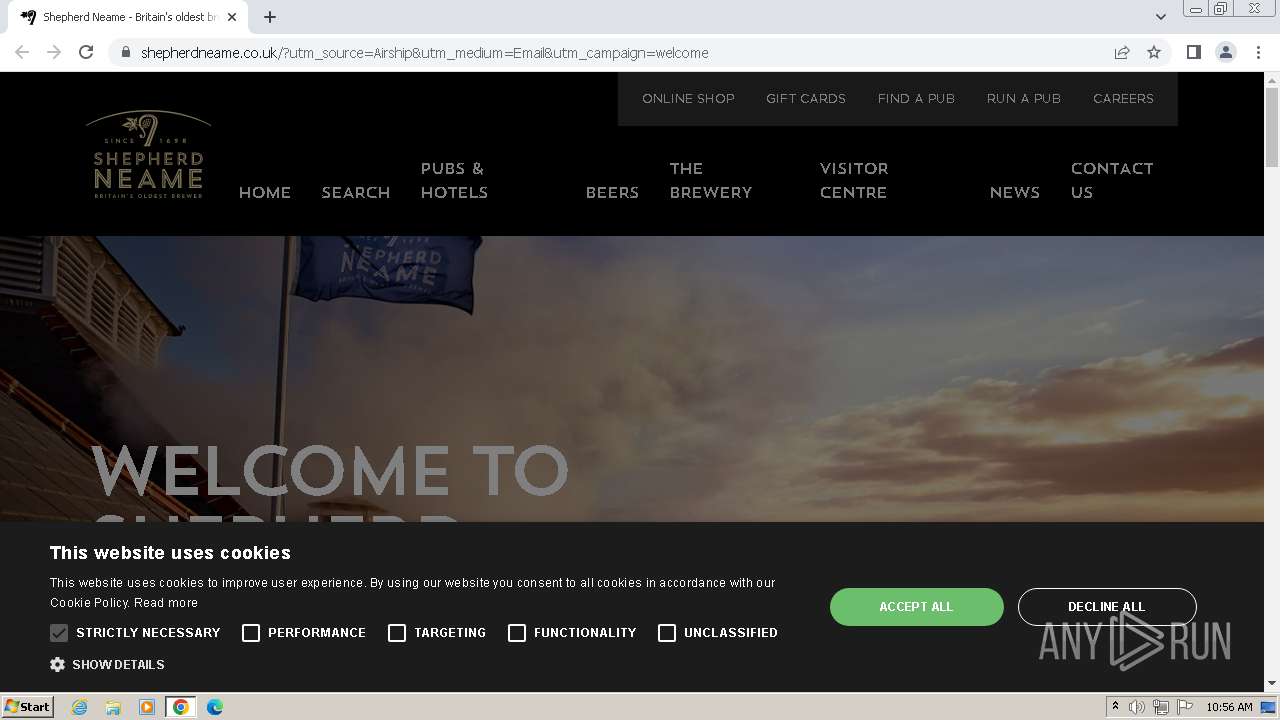Expand Show Details for cookies
The height and width of the screenshot is (720, 1280).
tap(118, 664)
